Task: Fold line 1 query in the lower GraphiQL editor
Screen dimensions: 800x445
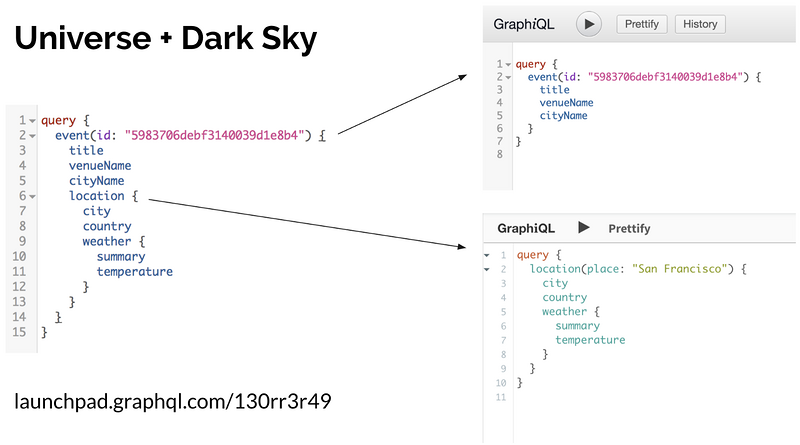Action: 487,255
